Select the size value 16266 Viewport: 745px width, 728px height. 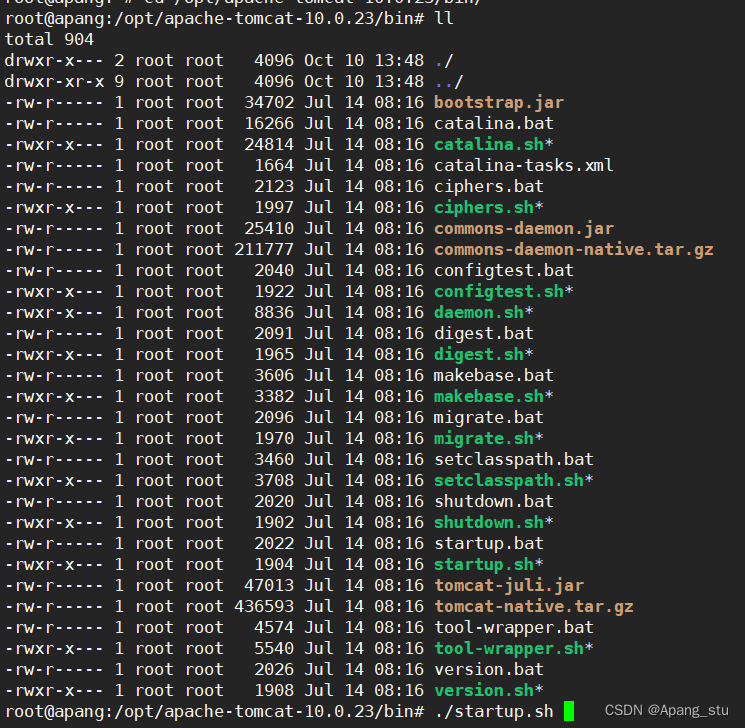coord(269,124)
